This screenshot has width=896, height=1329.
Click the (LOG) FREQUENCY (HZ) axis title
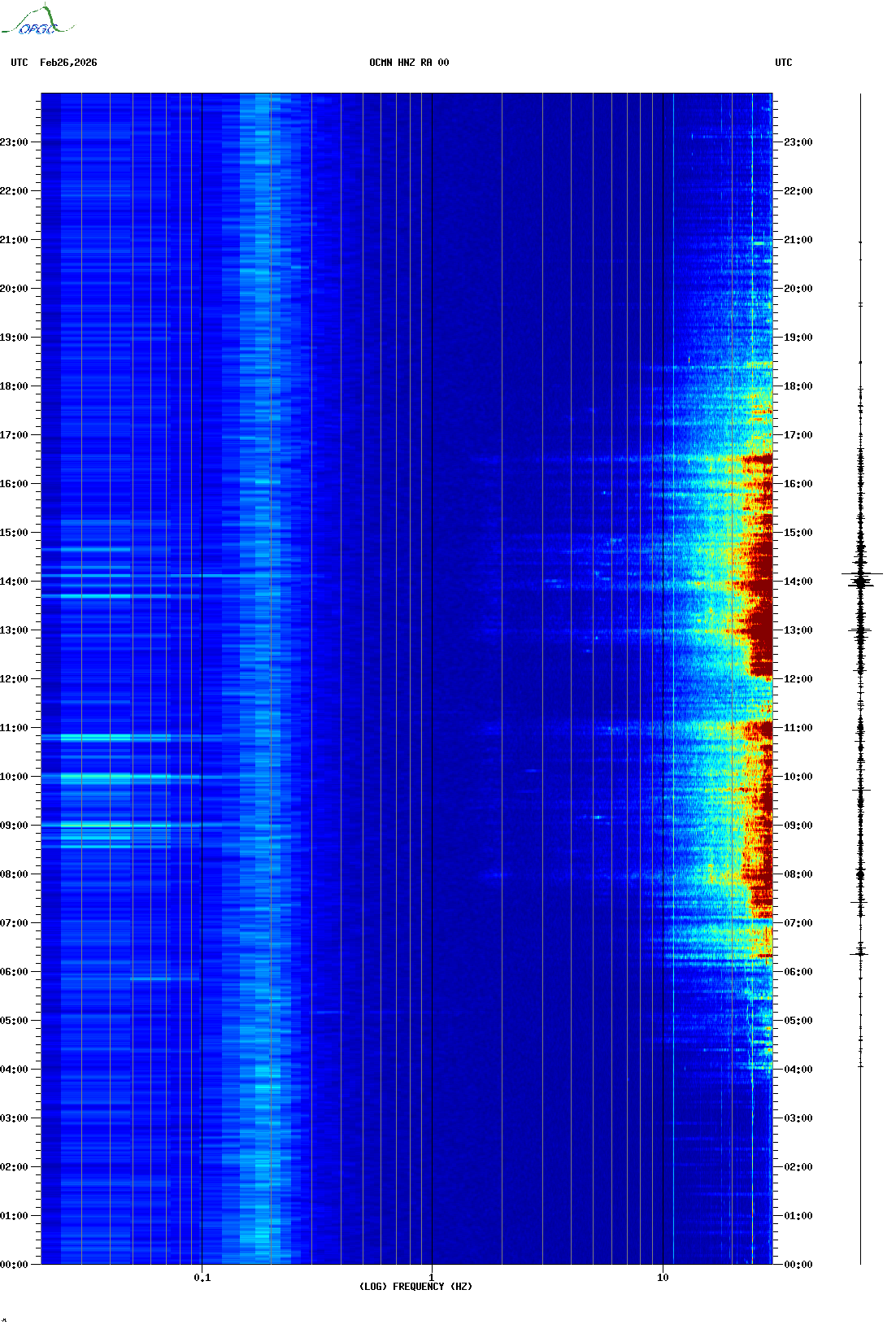point(415,1287)
